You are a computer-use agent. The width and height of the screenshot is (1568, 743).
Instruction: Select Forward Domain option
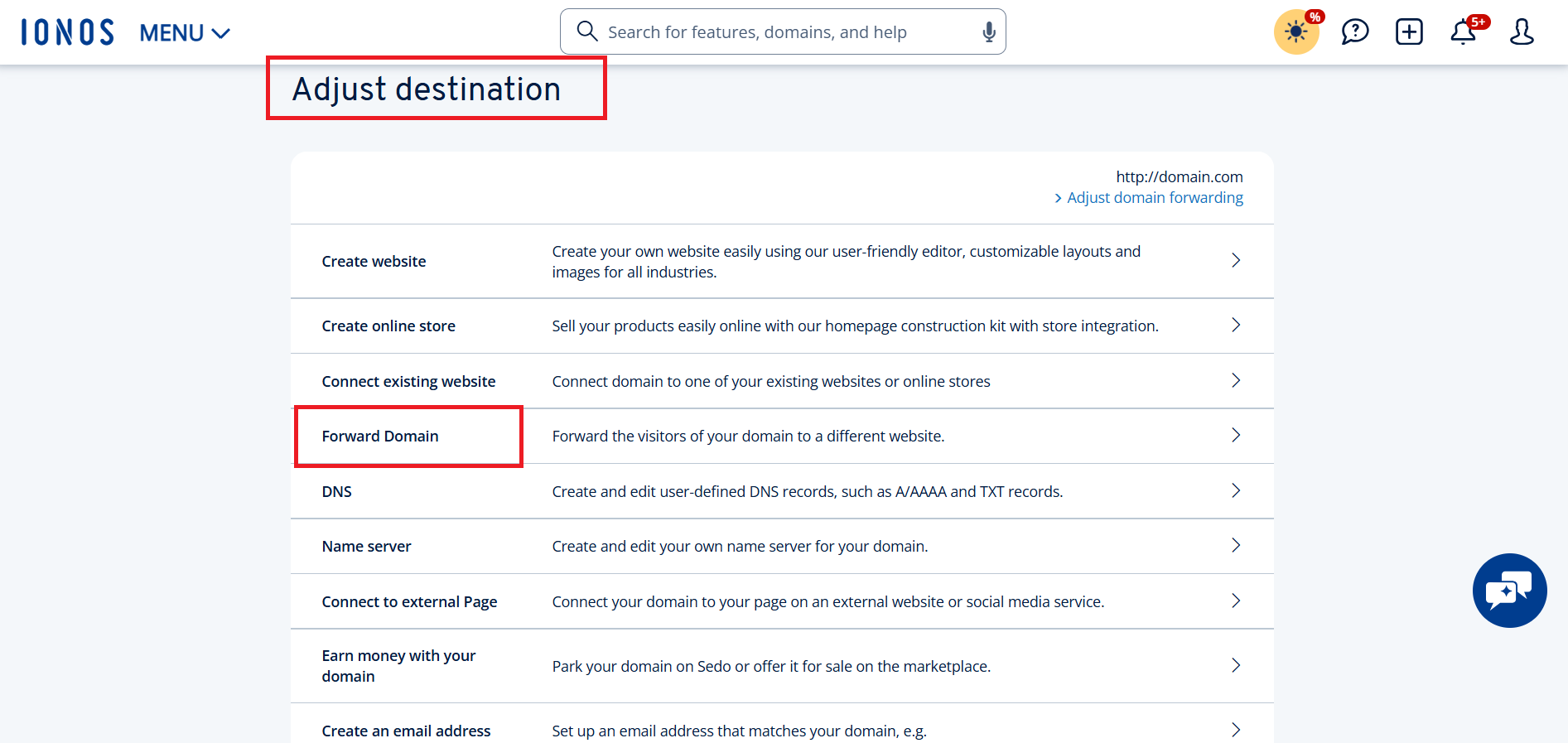[380, 437]
